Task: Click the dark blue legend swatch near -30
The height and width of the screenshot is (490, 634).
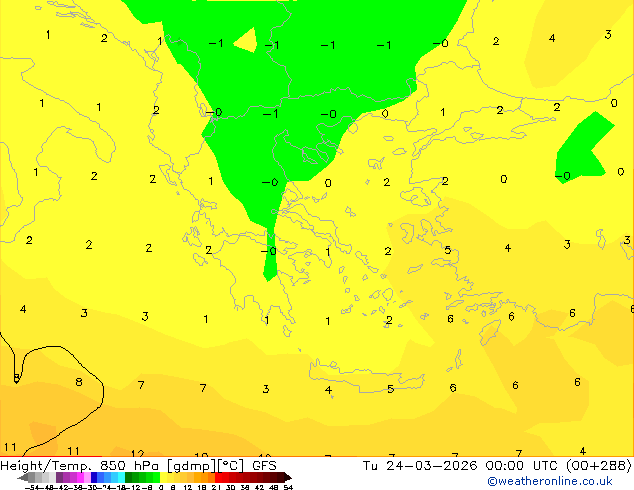Action: point(94,477)
